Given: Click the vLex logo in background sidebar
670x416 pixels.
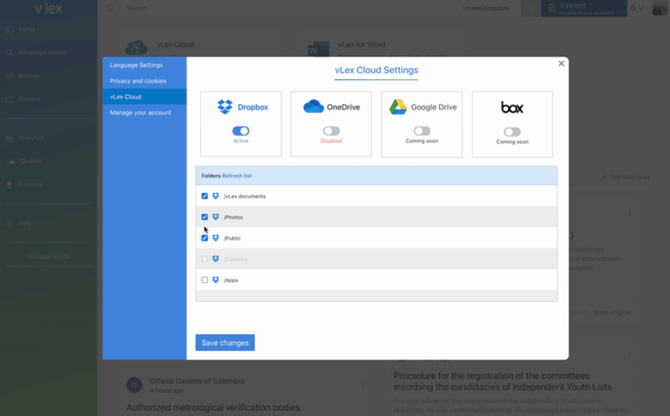Looking at the screenshot, I should (48, 8).
